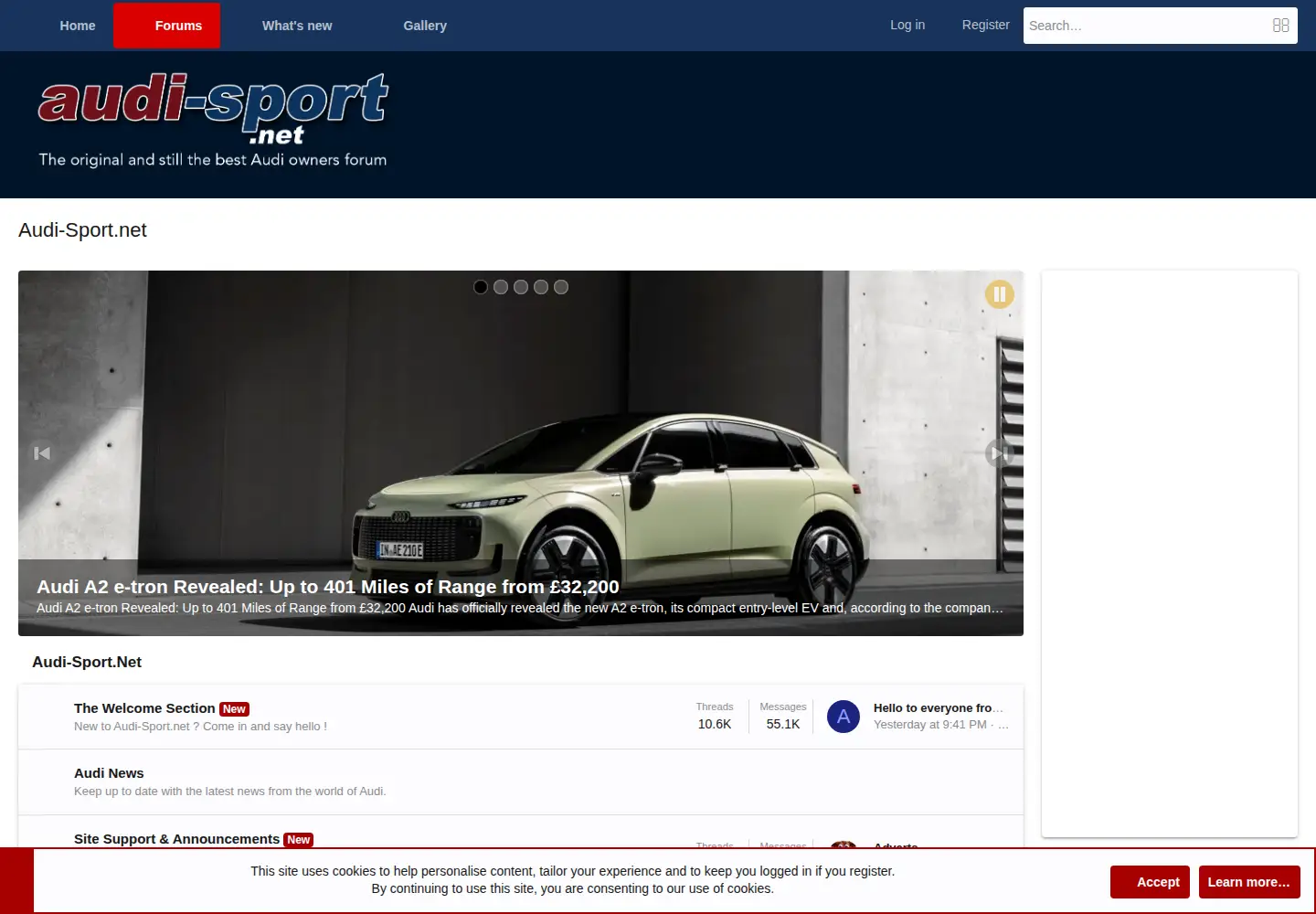
Task: Open the search options icon in search box
Action: click(1280, 26)
